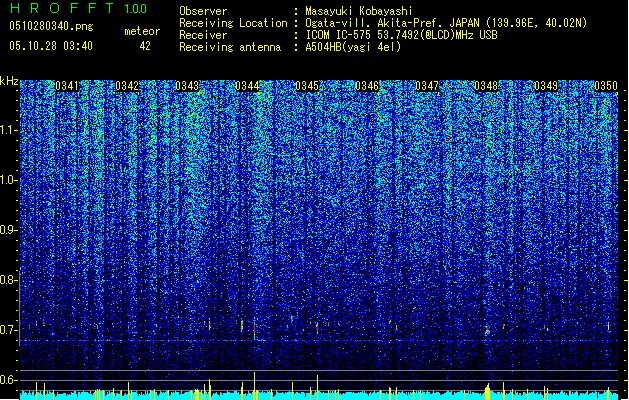Click observer name Masayuki Kobayashi
629x400 pixels.
(359, 11)
